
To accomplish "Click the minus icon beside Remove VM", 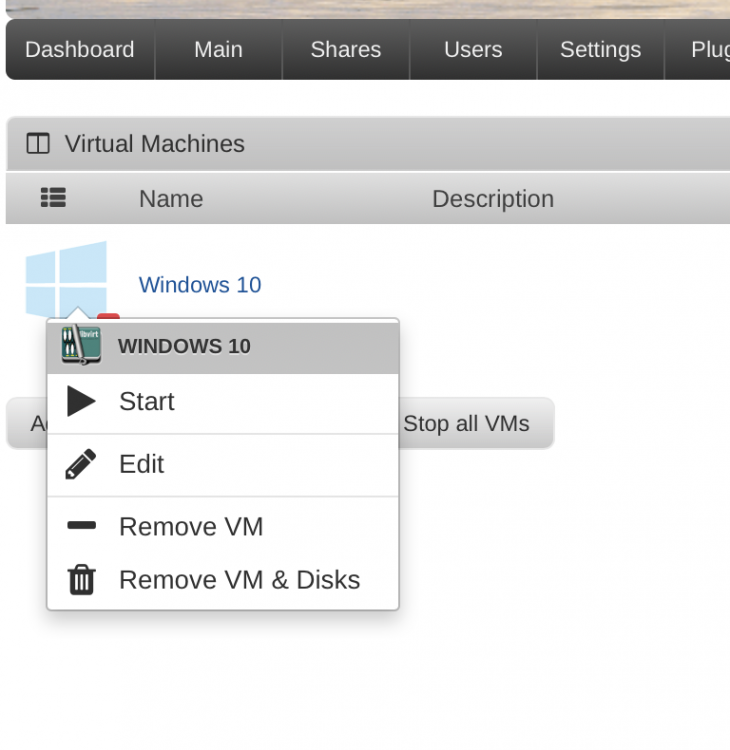I will pyautogui.click(x=82, y=526).
